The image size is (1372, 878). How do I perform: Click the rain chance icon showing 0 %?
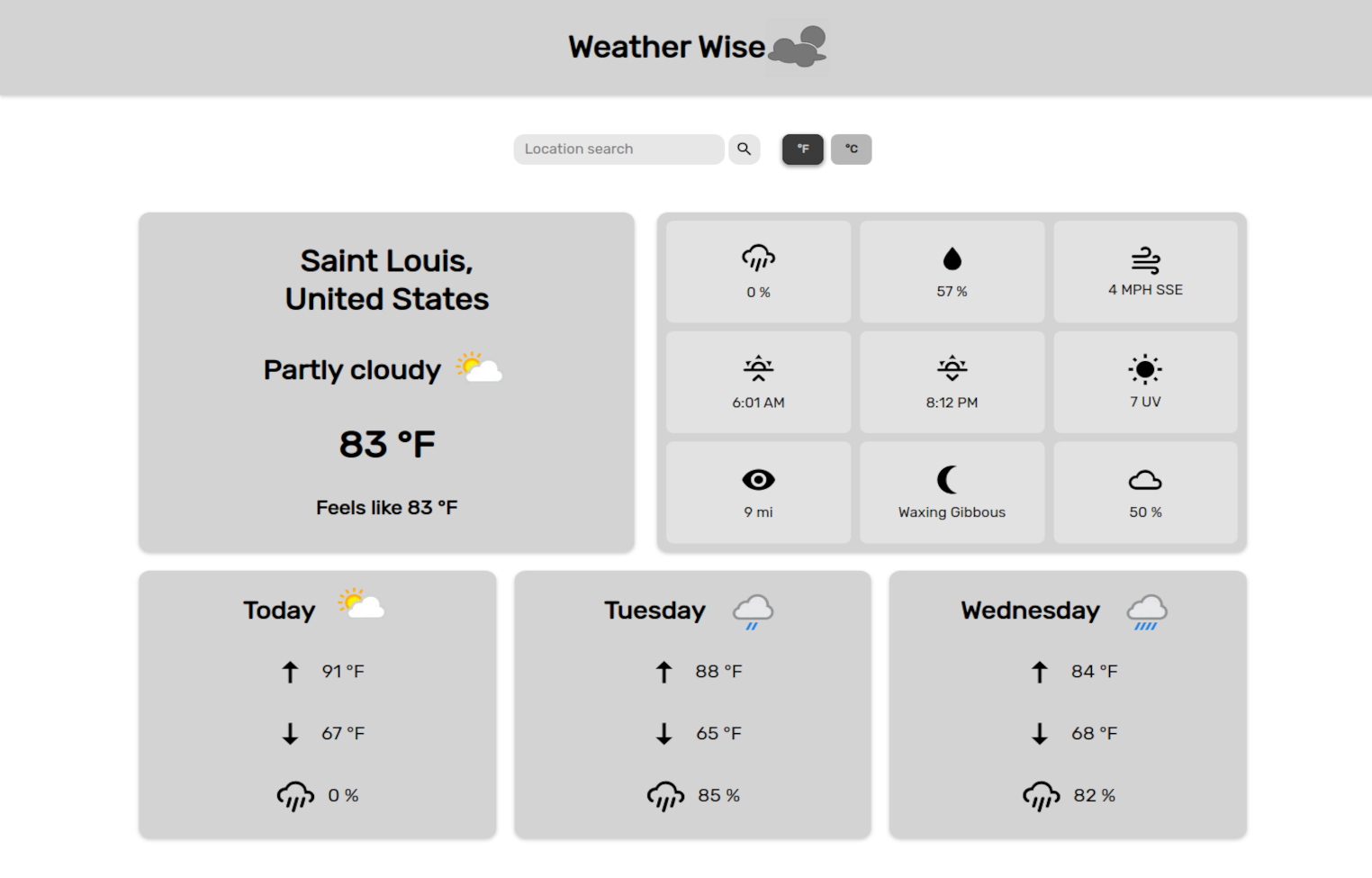[x=758, y=258]
